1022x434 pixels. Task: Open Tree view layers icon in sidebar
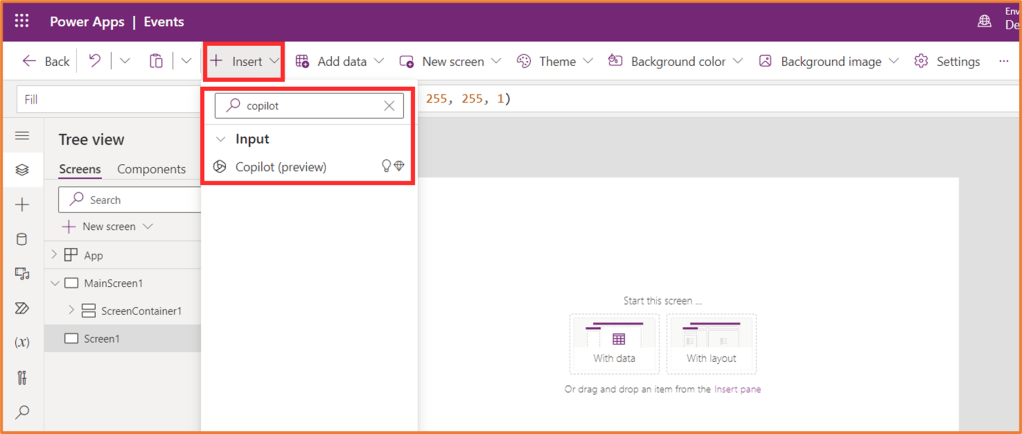pyautogui.click(x=22, y=170)
